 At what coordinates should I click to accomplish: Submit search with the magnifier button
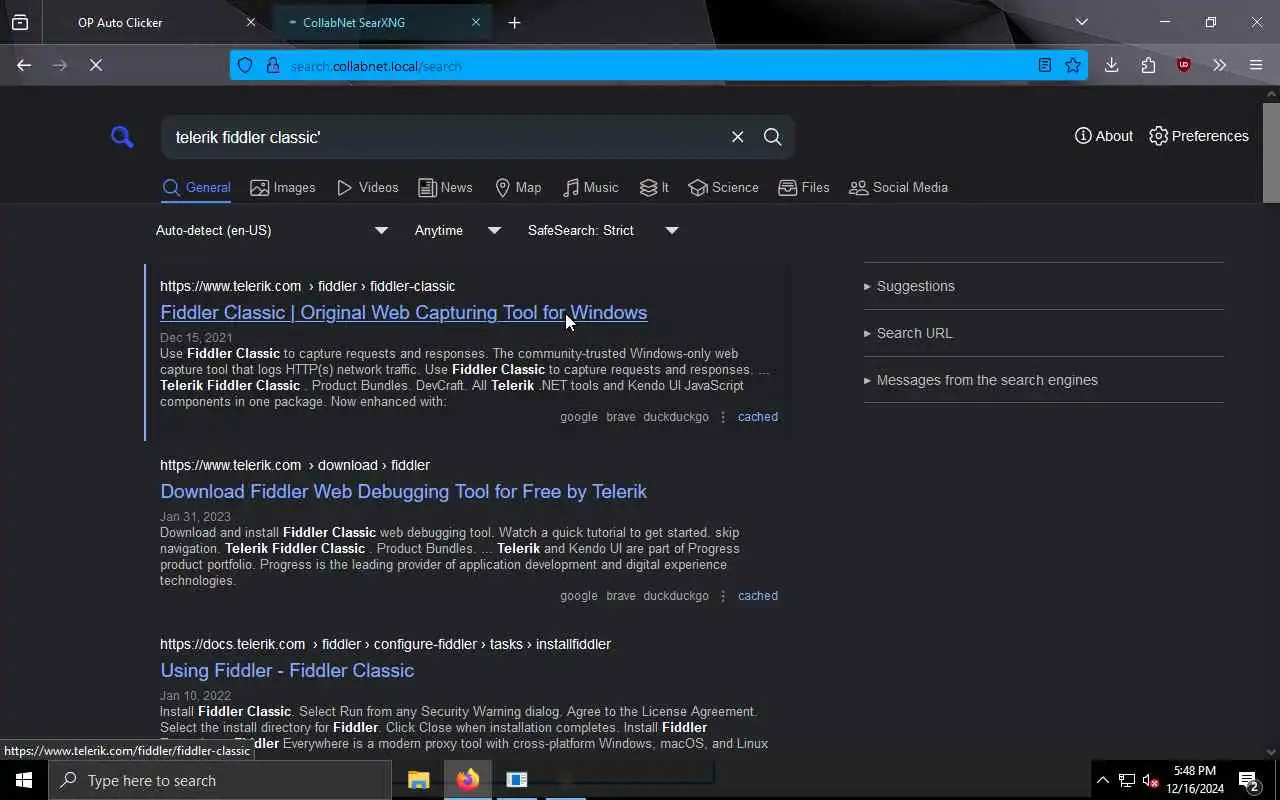[773, 137]
